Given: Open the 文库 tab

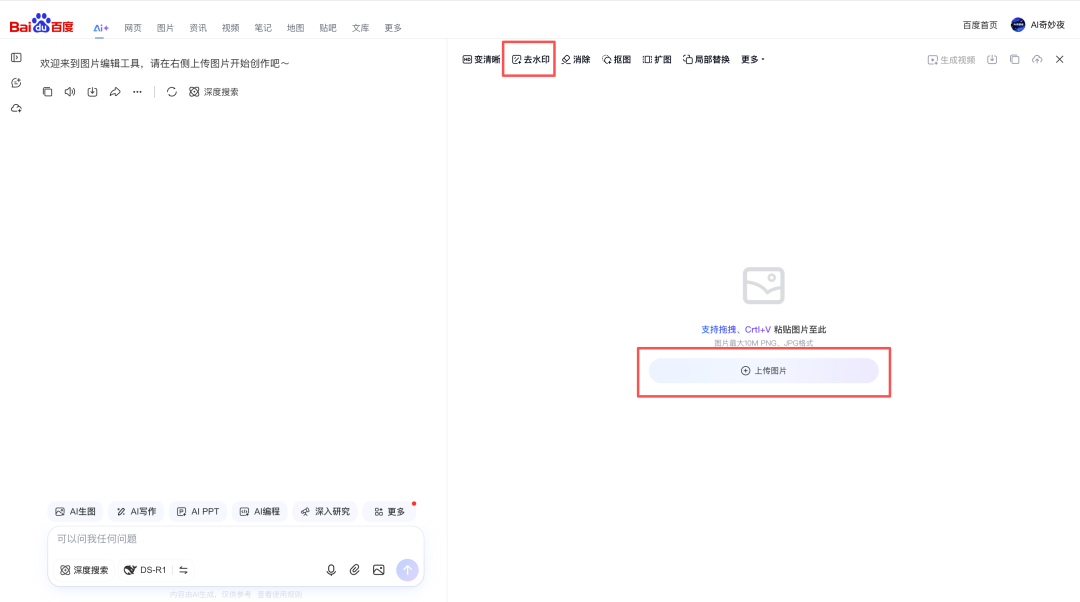Looking at the screenshot, I should [x=360, y=28].
